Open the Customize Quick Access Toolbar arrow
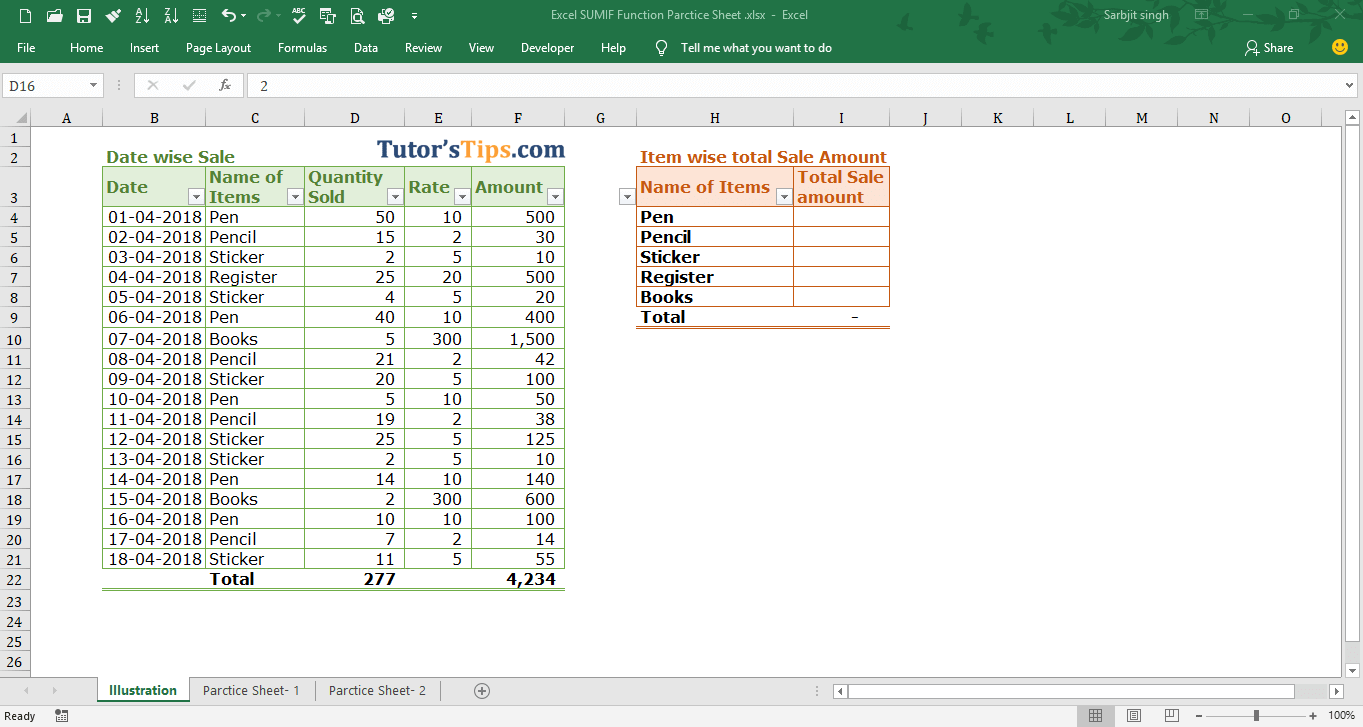 [x=414, y=16]
